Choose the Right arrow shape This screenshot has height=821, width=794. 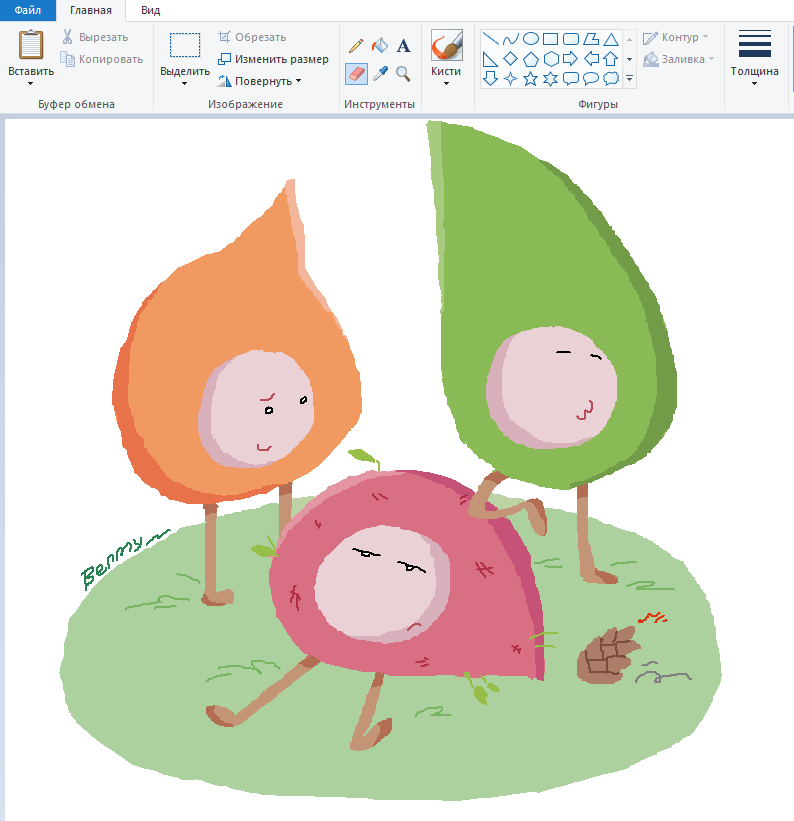[x=571, y=59]
